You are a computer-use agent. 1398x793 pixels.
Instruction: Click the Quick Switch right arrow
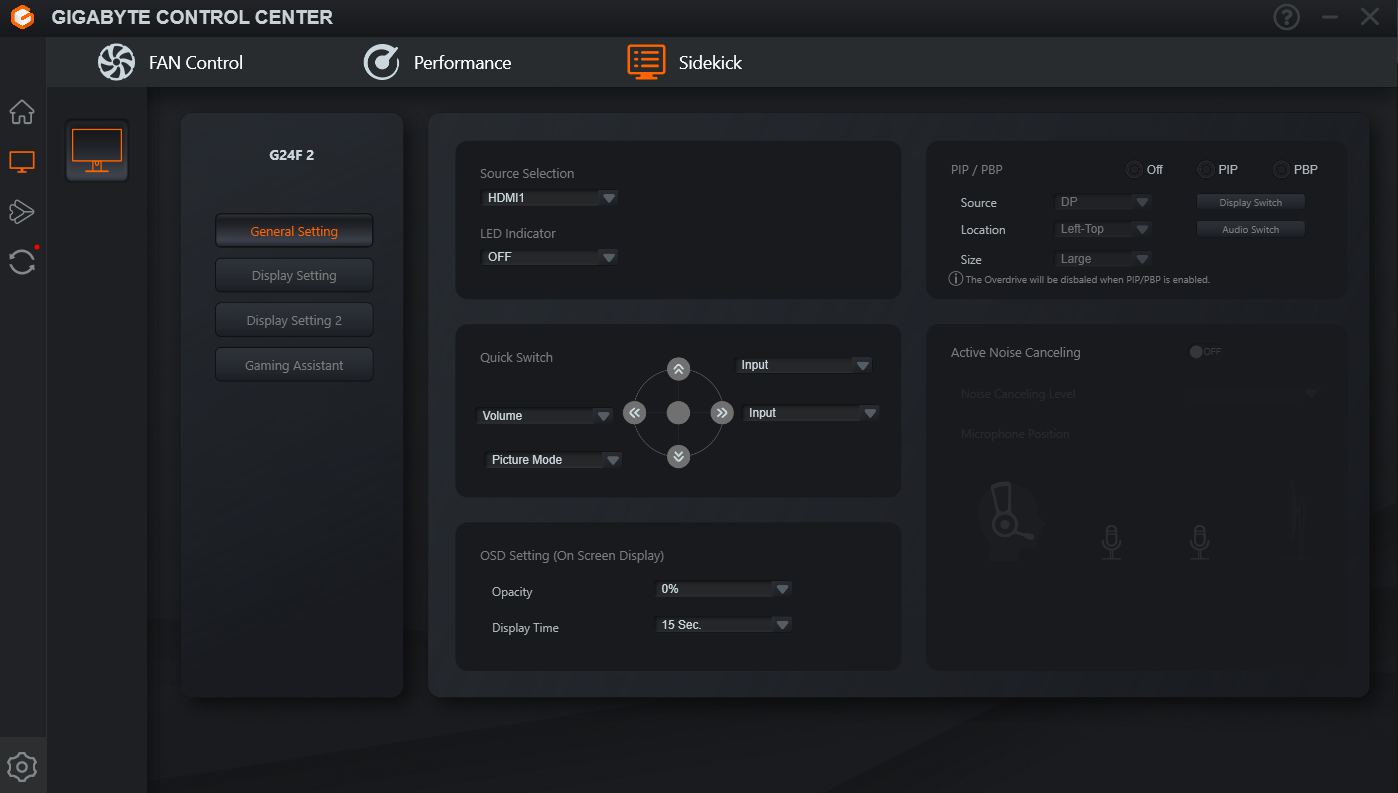click(x=722, y=413)
